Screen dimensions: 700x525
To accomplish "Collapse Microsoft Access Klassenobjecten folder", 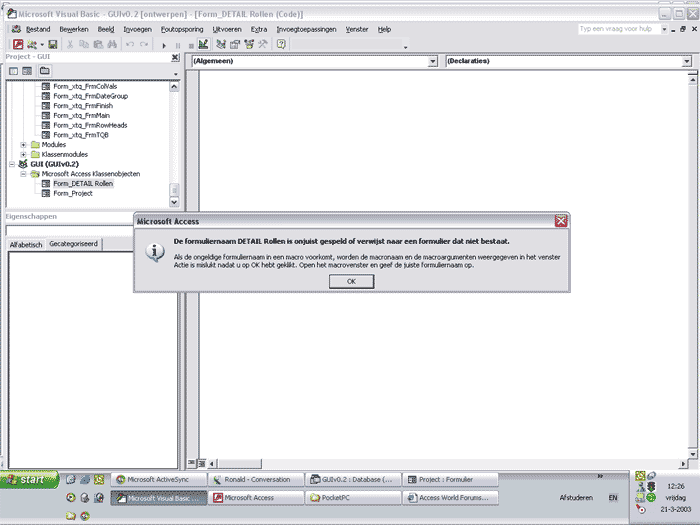I will coord(23,174).
